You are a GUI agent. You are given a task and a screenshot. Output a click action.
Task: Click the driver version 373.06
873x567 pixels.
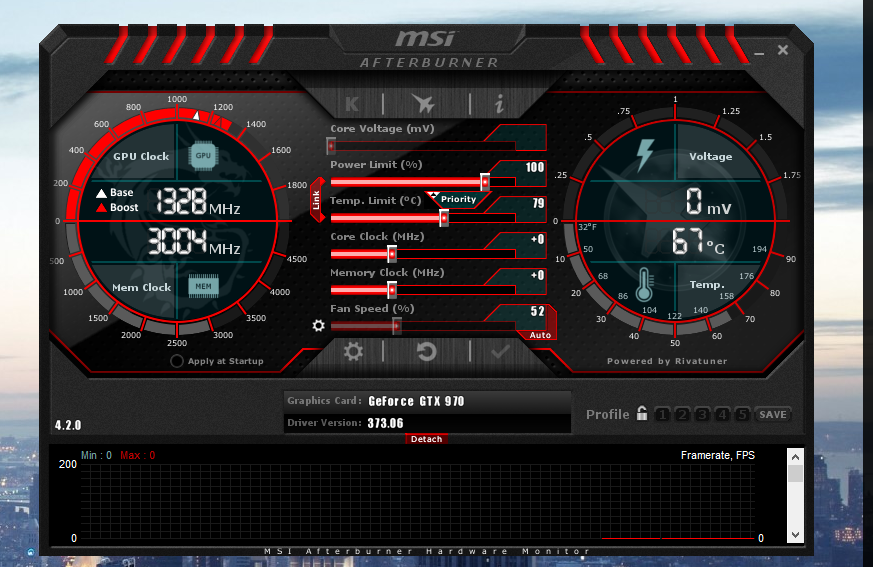point(385,423)
